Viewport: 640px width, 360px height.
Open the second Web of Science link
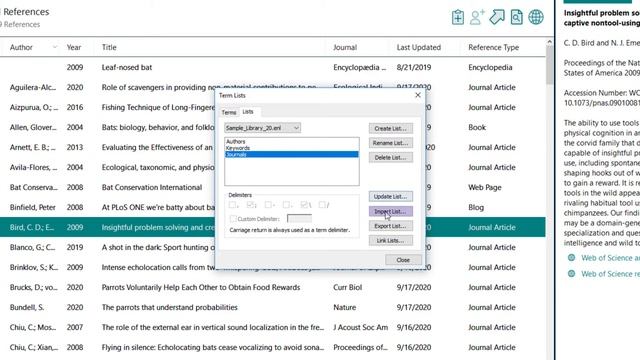tap(610, 273)
